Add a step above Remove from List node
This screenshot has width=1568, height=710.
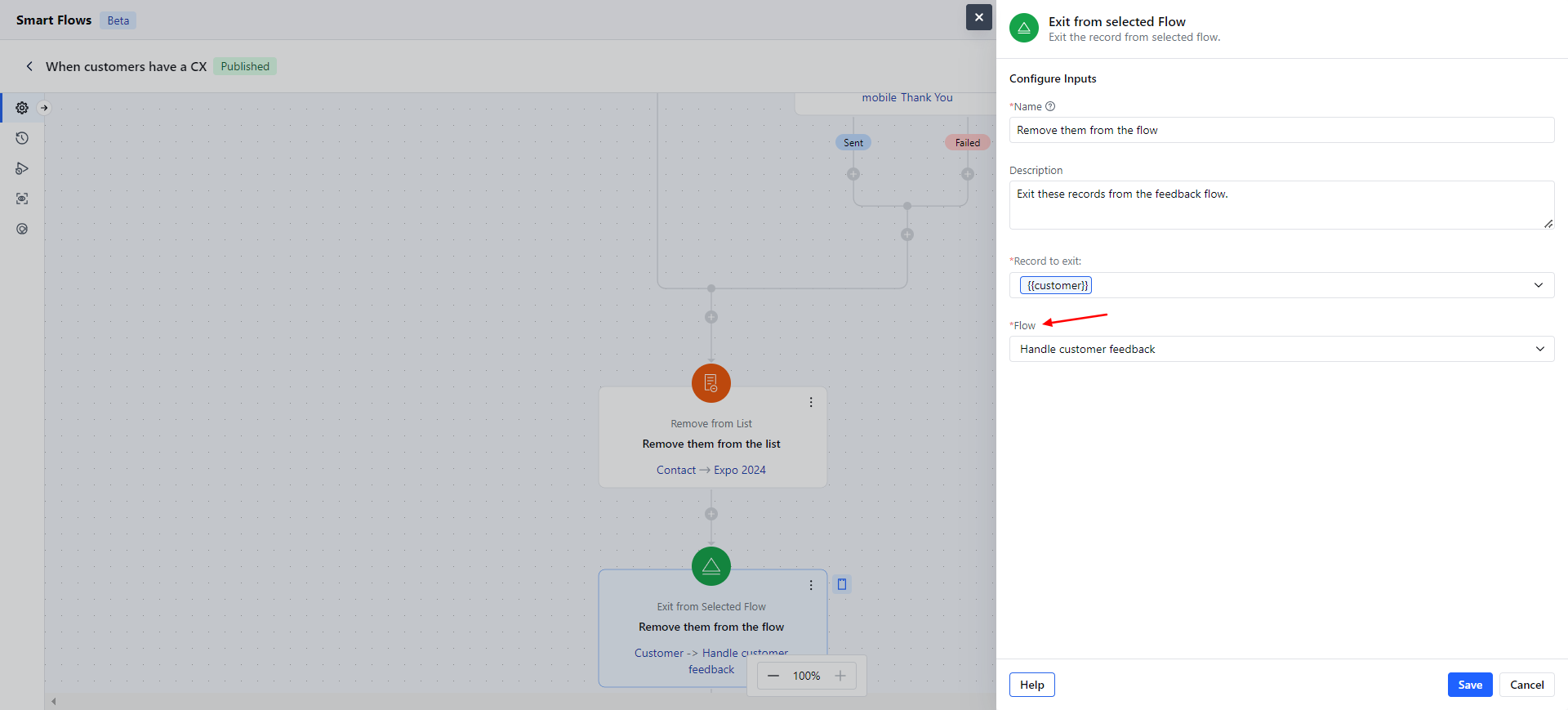click(711, 317)
